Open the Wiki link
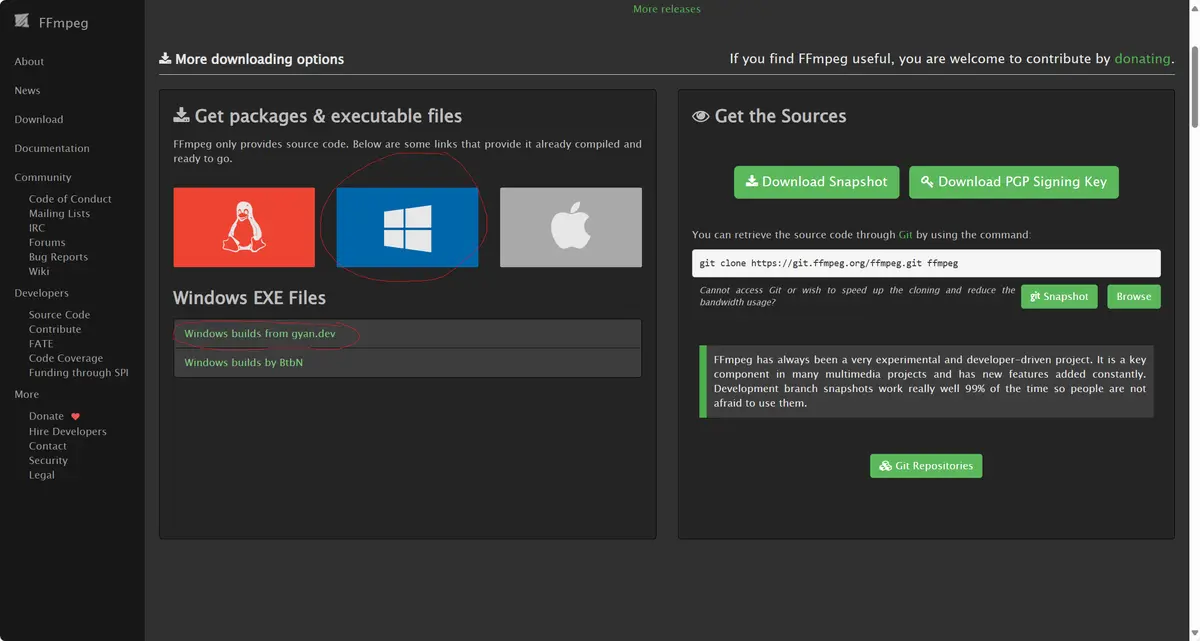 39,272
